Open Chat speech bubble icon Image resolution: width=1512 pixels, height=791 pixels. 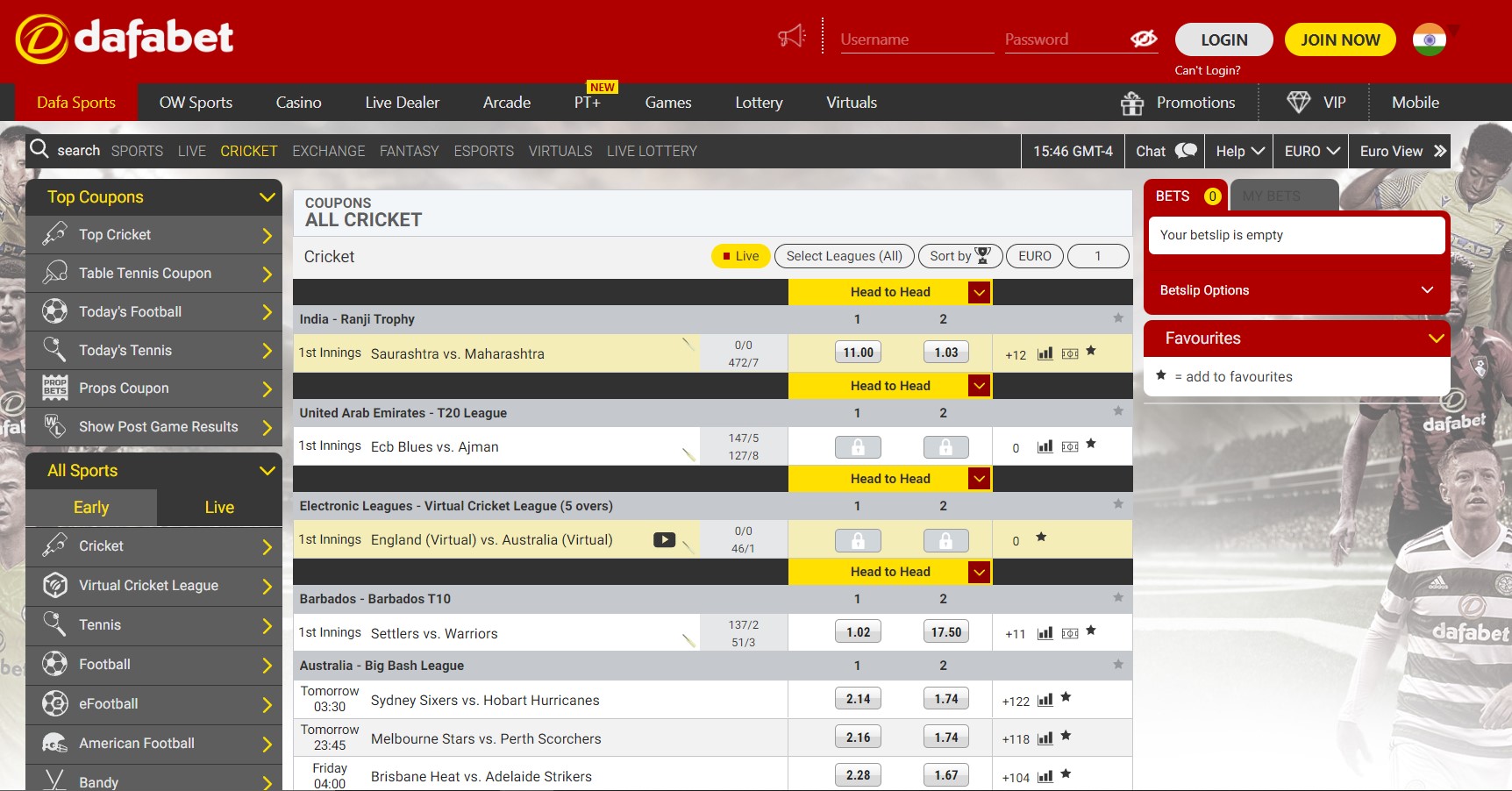[1186, 151]
